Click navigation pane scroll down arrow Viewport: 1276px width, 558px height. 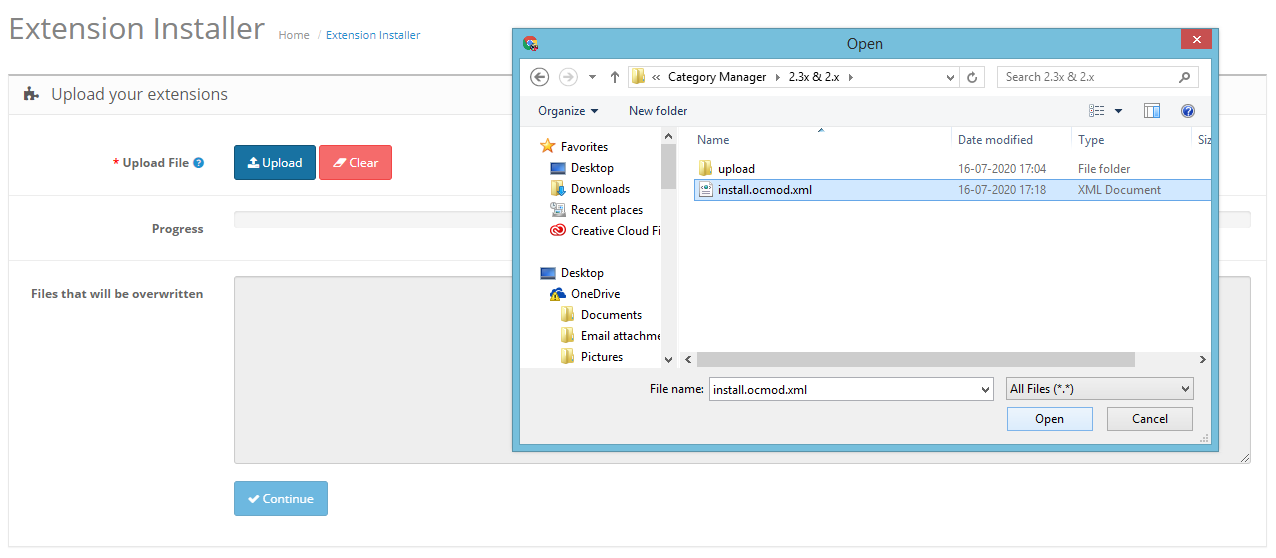[x=669, y=359]
